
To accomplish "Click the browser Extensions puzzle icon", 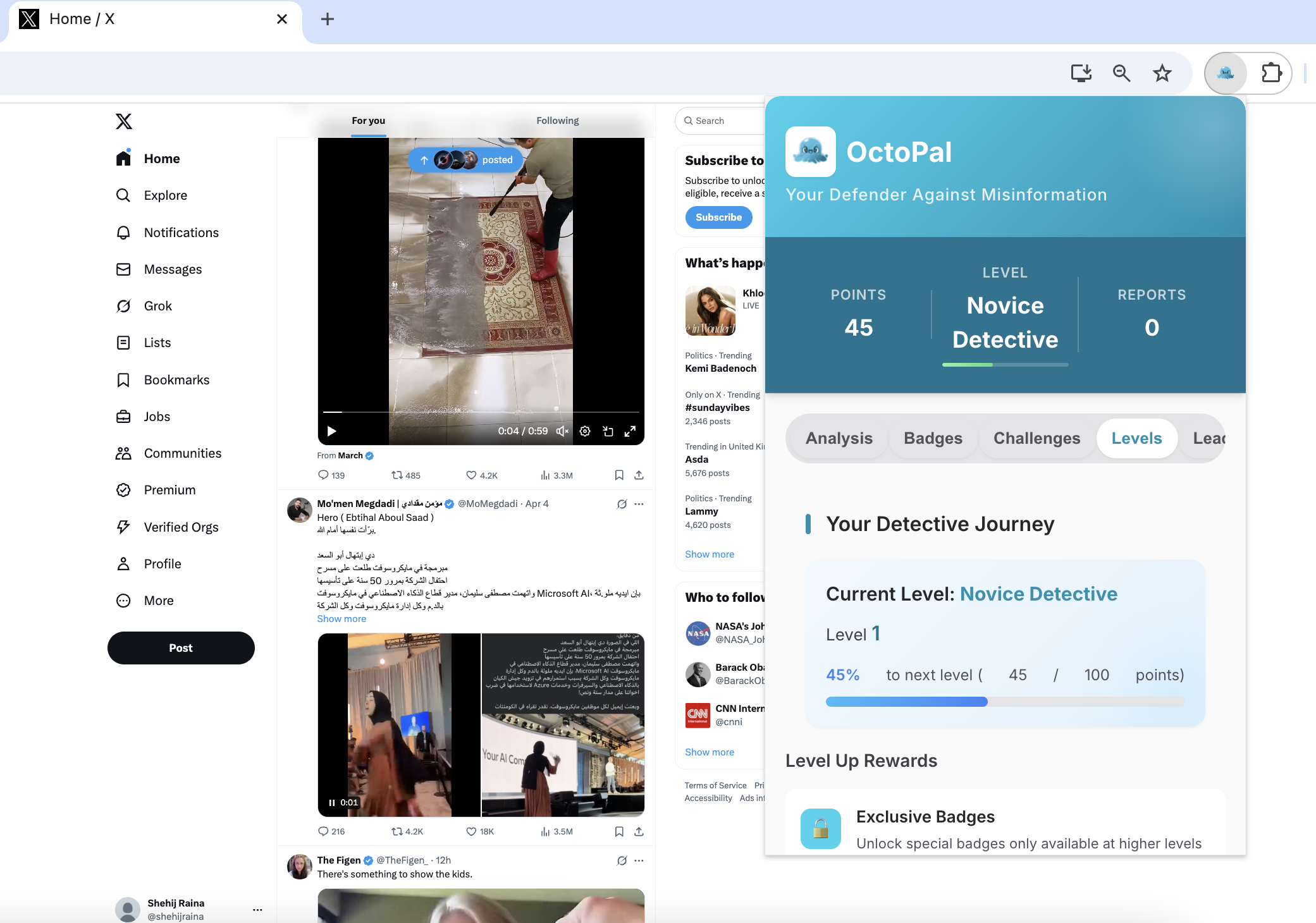I will click(1271, 73).
